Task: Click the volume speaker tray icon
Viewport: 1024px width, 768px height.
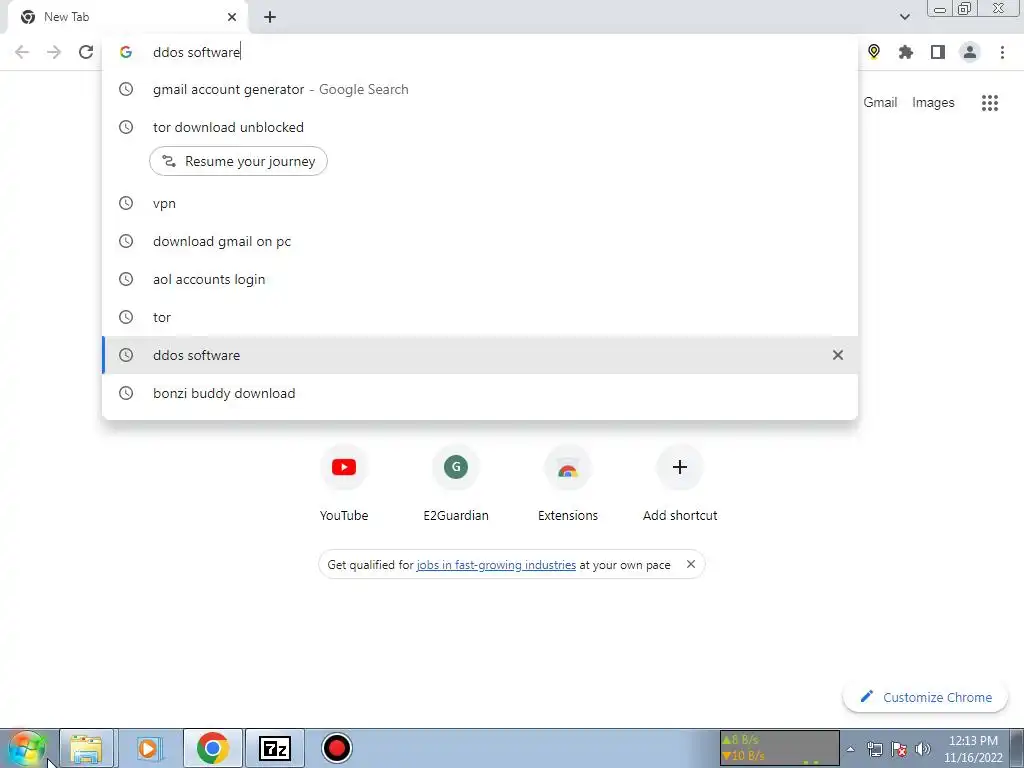Action: [923, 749]
